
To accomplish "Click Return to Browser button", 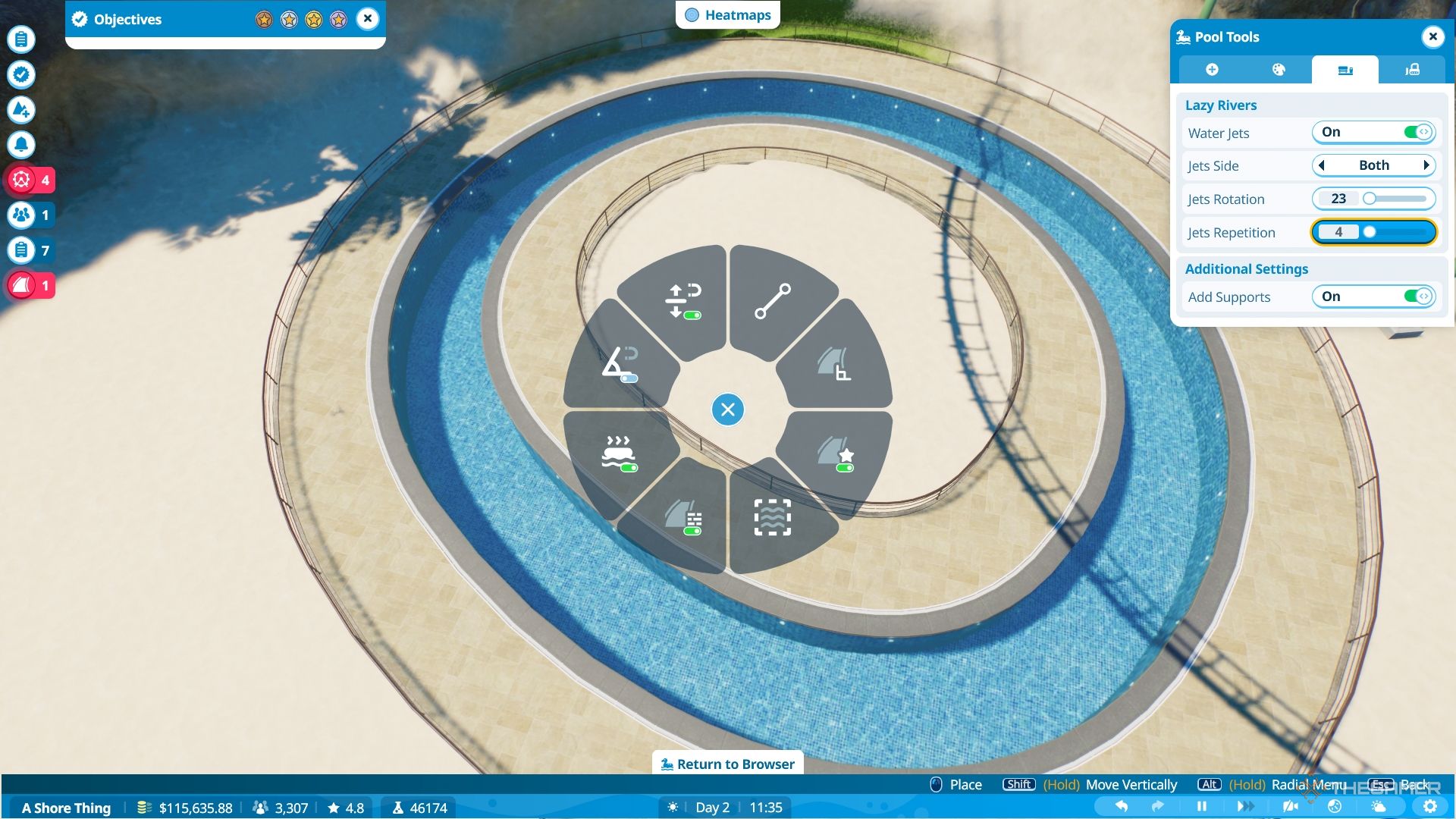I will (728, 763).
